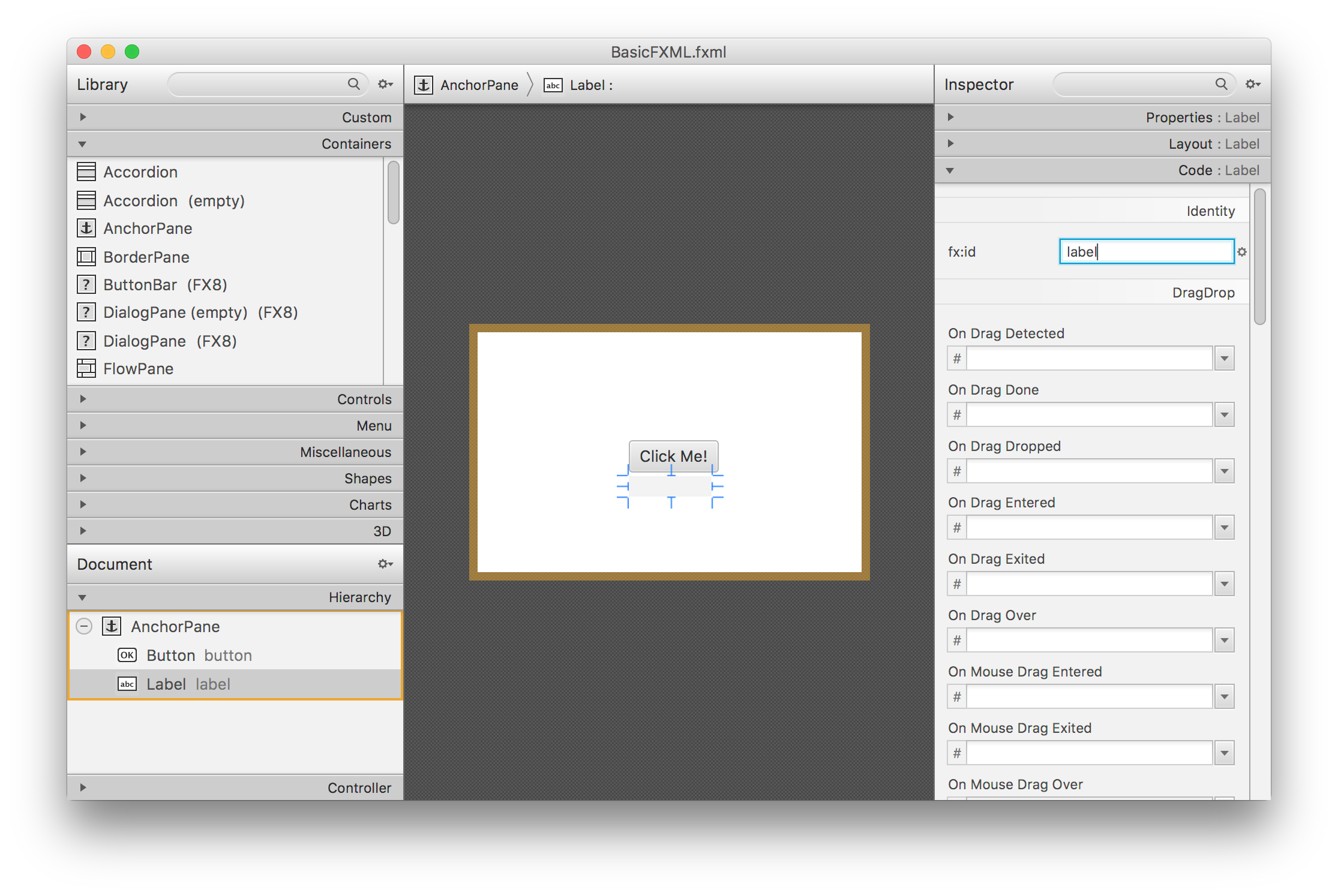The width and height of the screenshot is (1338, 896).
Task: Collapse the Containers library section
Action: tap(83, 144)
